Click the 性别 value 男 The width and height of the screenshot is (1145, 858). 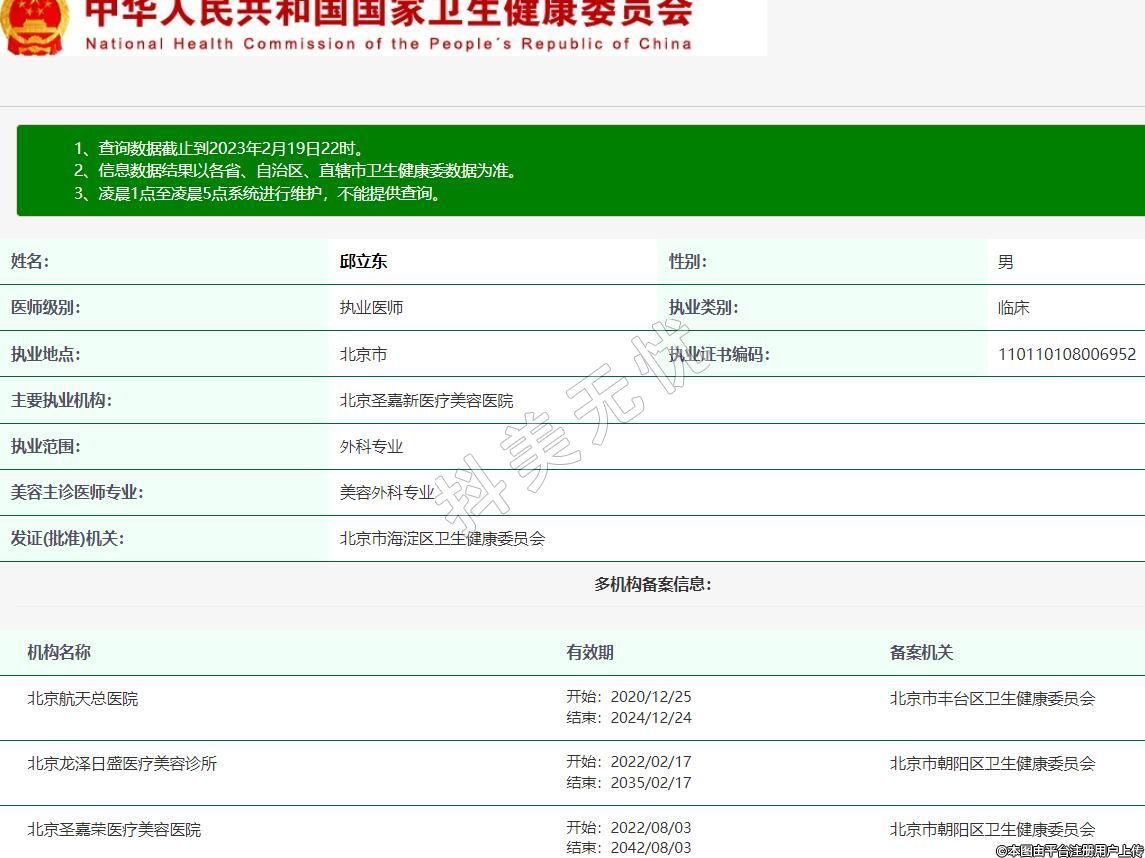(1005, 262)
